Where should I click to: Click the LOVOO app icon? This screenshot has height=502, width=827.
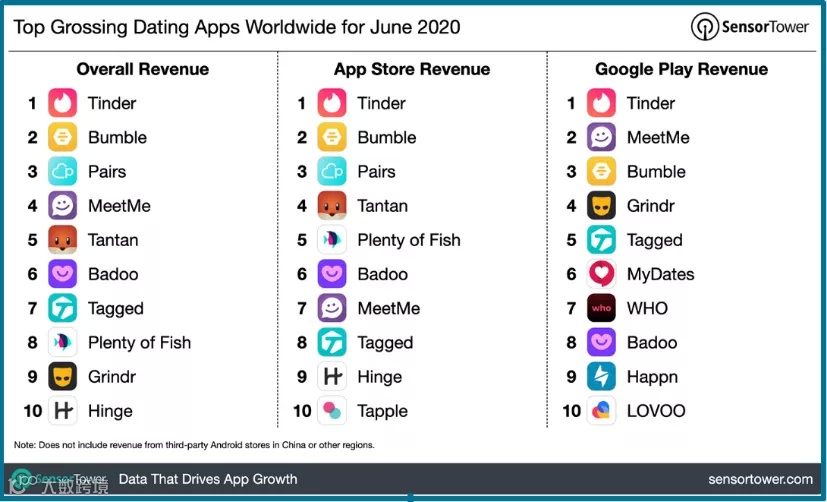click(601, 411)
